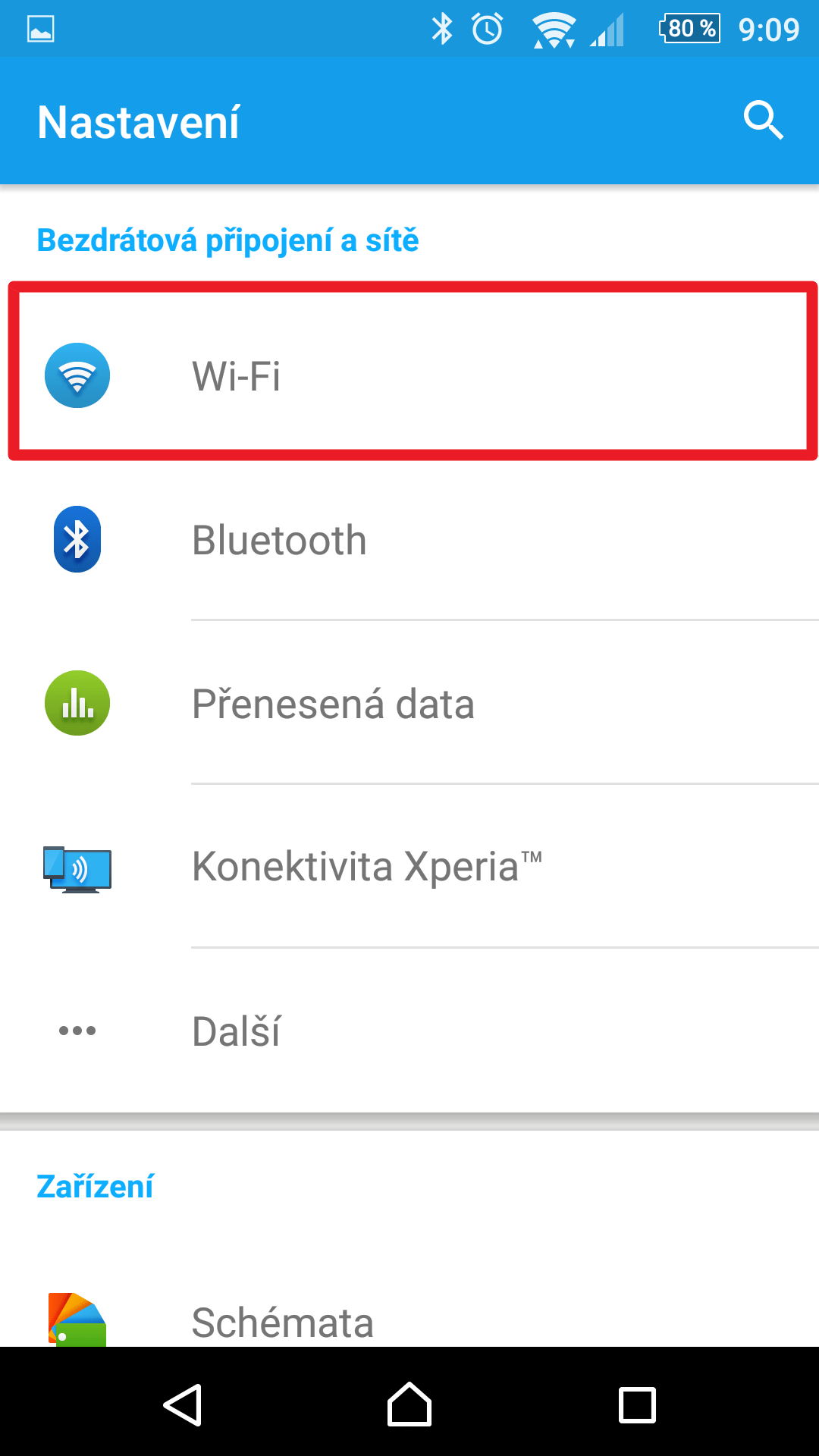Tap the Back navigation triangle
The image size is (819, 1456).
click(183, 1405)
